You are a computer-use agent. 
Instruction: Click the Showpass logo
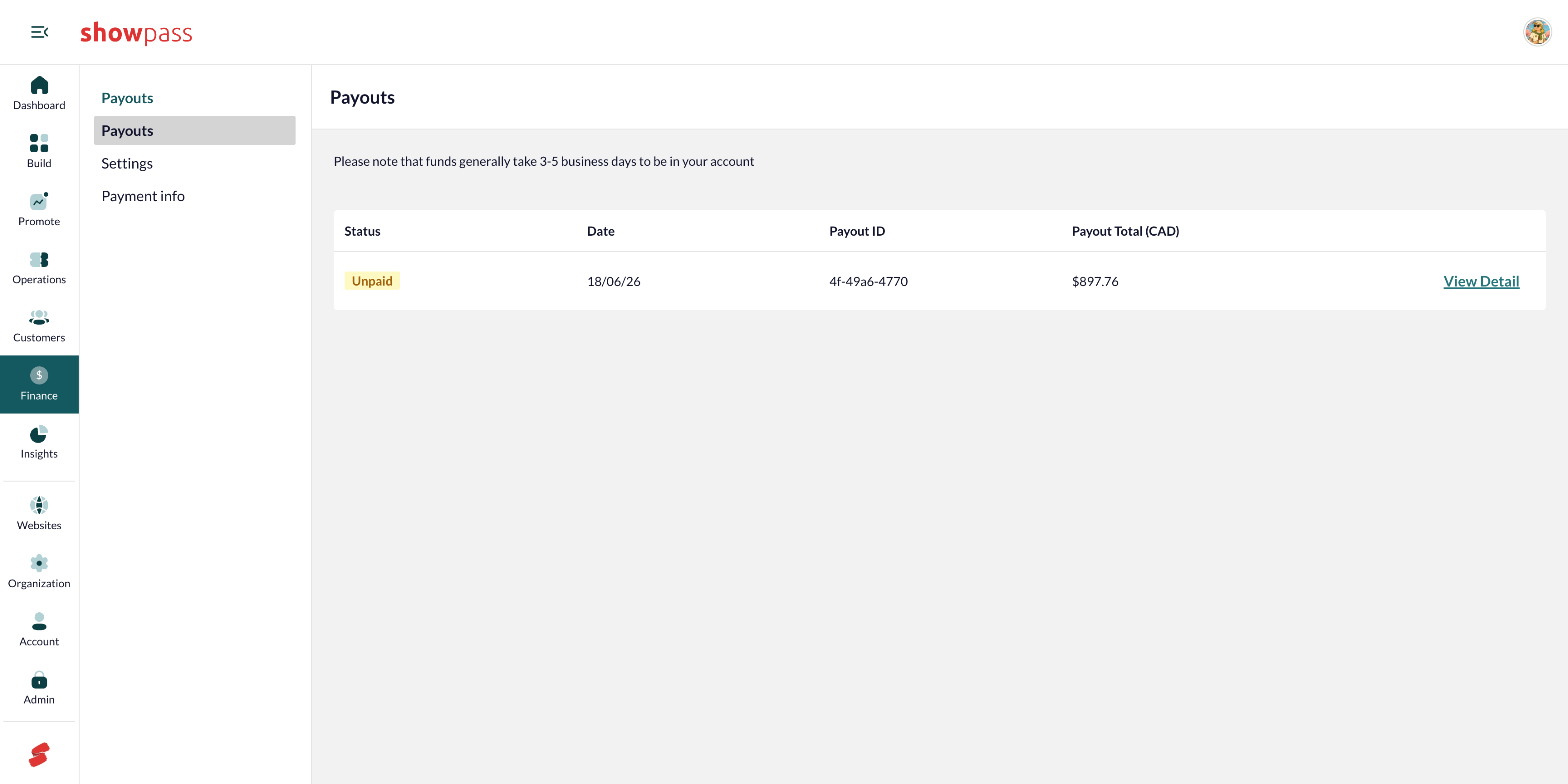[x=136, y=33]
